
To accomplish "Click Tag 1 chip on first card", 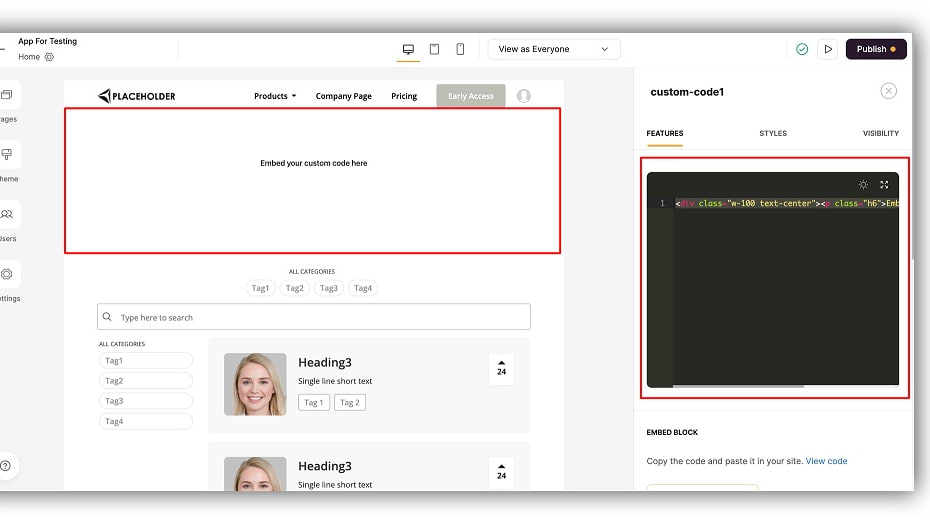I will tap(314, 402).
